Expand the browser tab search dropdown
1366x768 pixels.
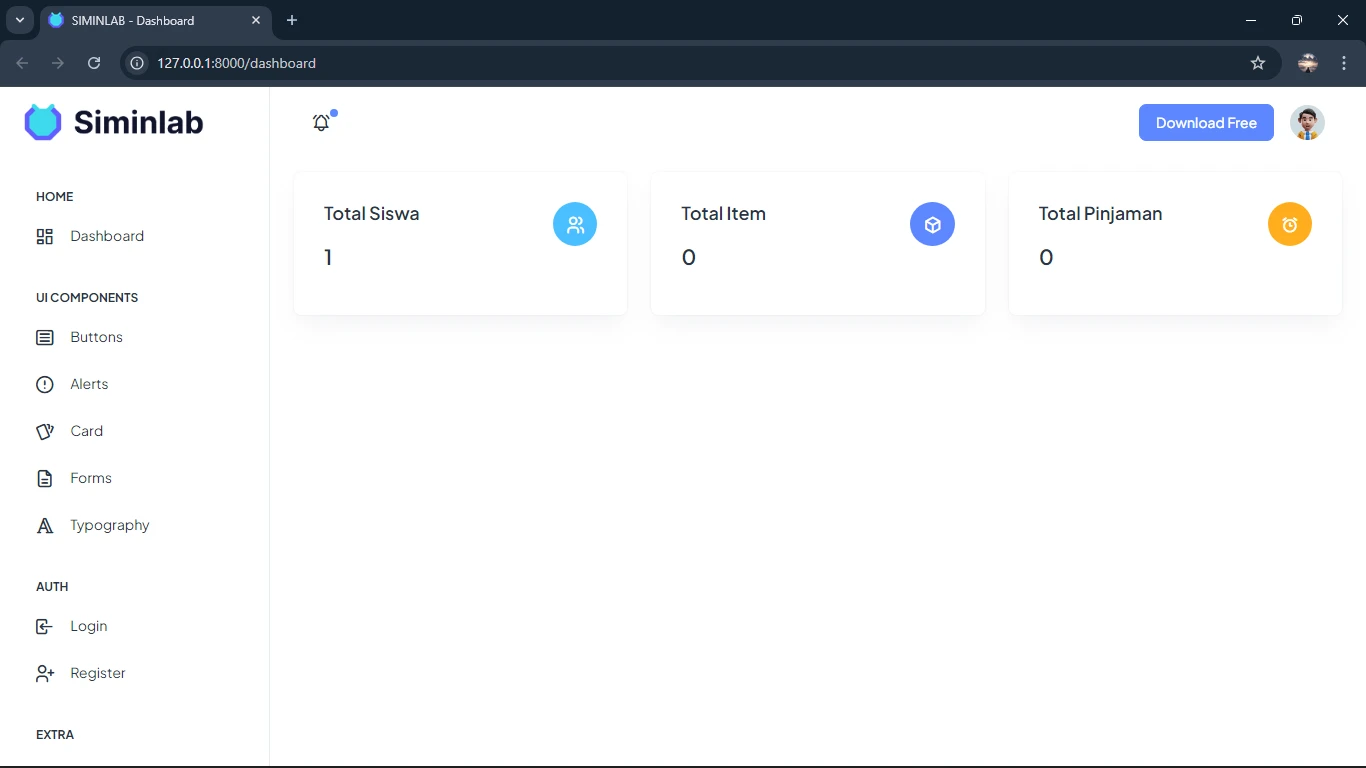tap(19, 20)
